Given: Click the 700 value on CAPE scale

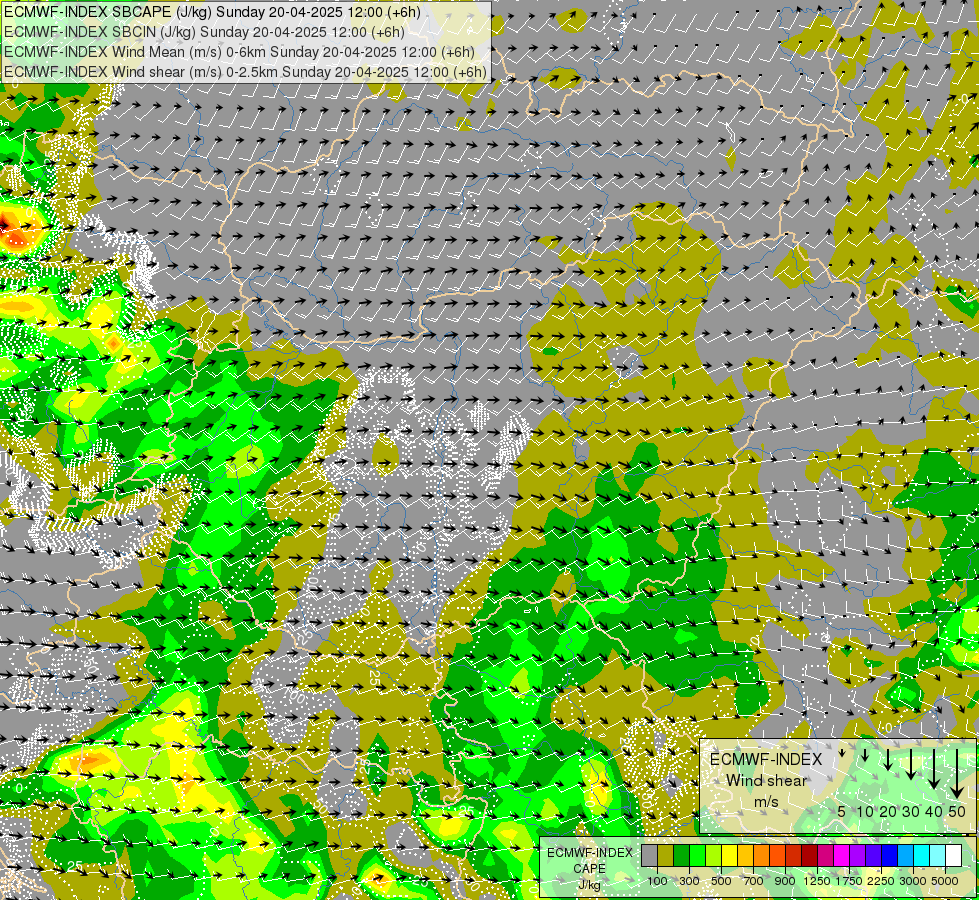Looking at the screenshot, I should point(754,881).
